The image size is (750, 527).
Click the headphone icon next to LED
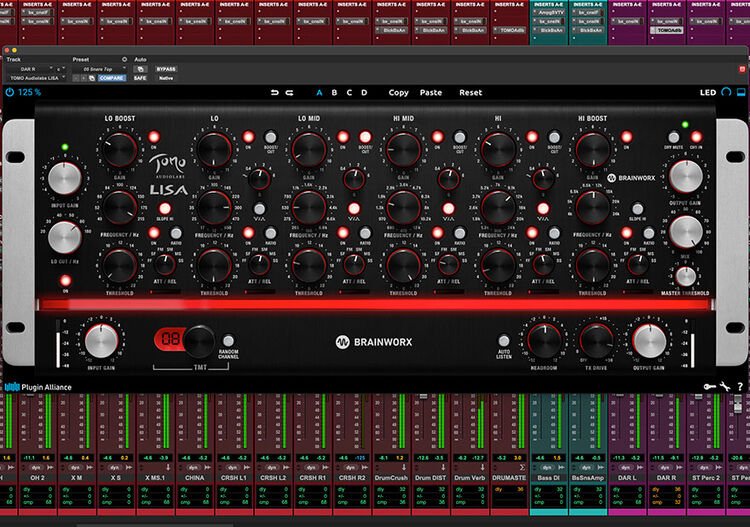point(726,92)
